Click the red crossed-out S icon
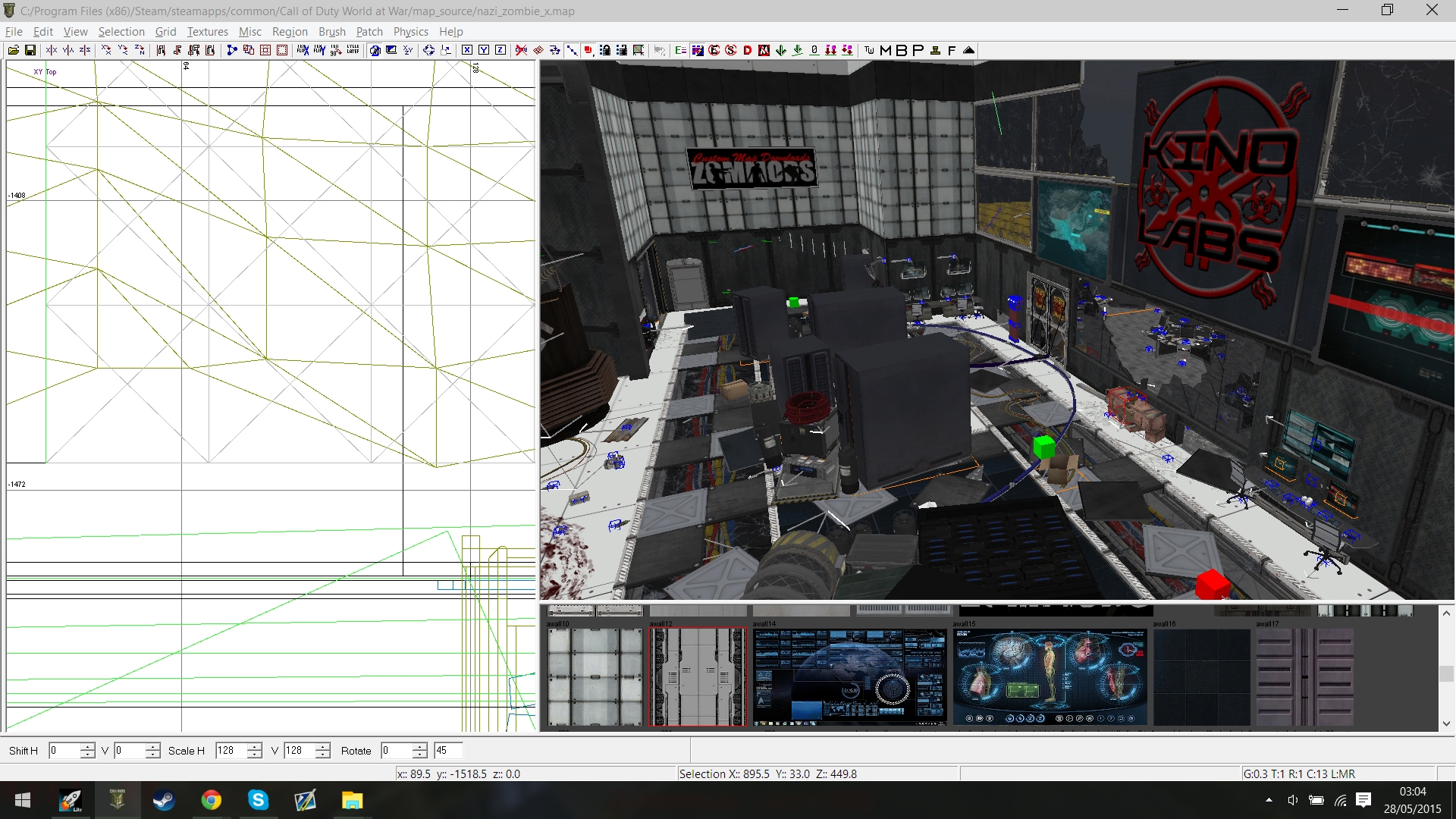The width and height of the screenshot is (1456, 819). pyautogui.click(x=730, y=50)
